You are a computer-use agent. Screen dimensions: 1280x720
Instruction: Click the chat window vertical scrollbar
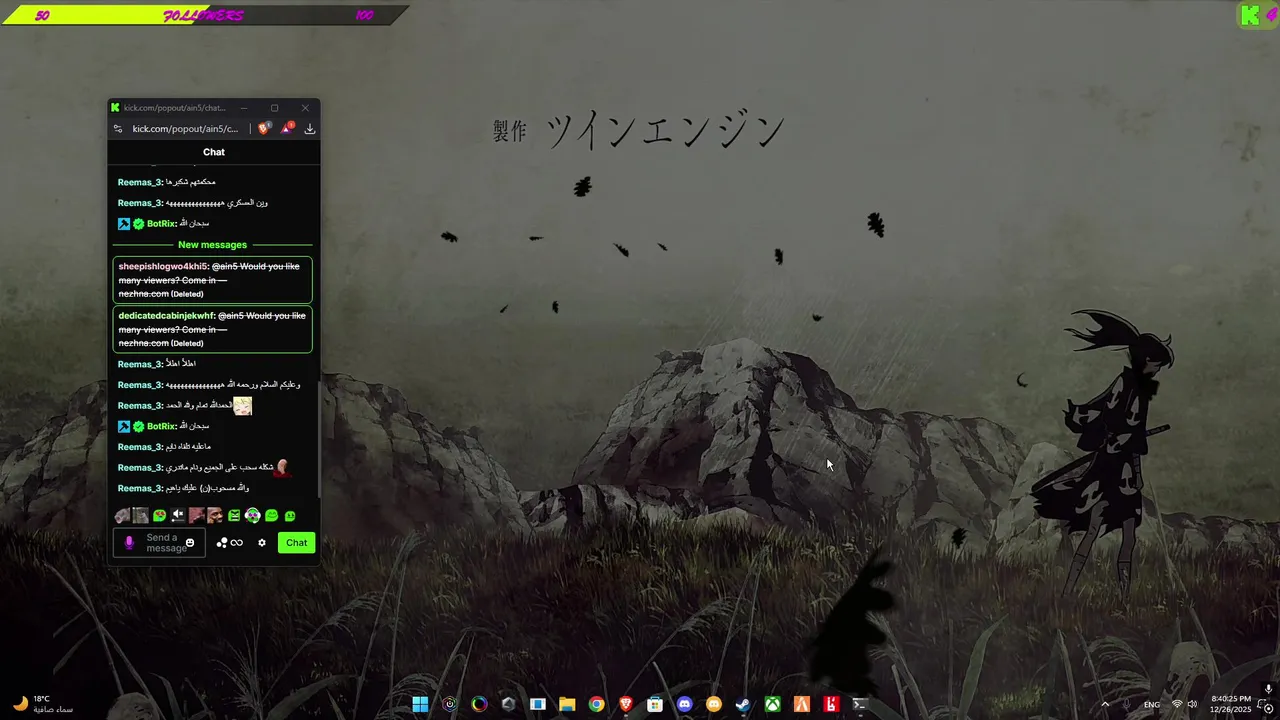coord(318,438)
